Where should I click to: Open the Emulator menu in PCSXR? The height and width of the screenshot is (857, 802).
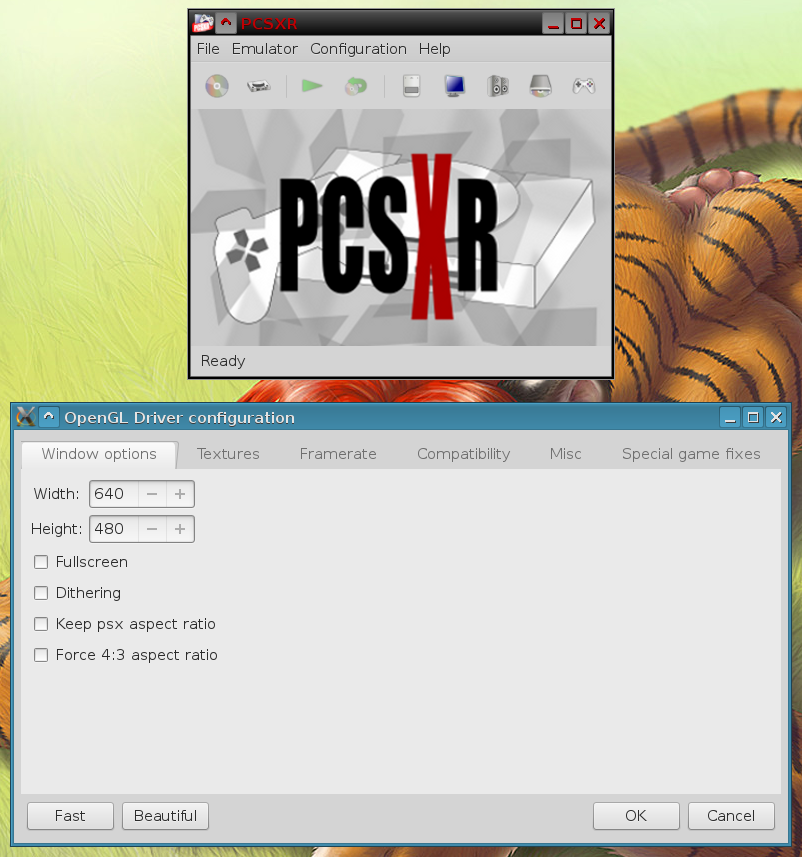265,49
